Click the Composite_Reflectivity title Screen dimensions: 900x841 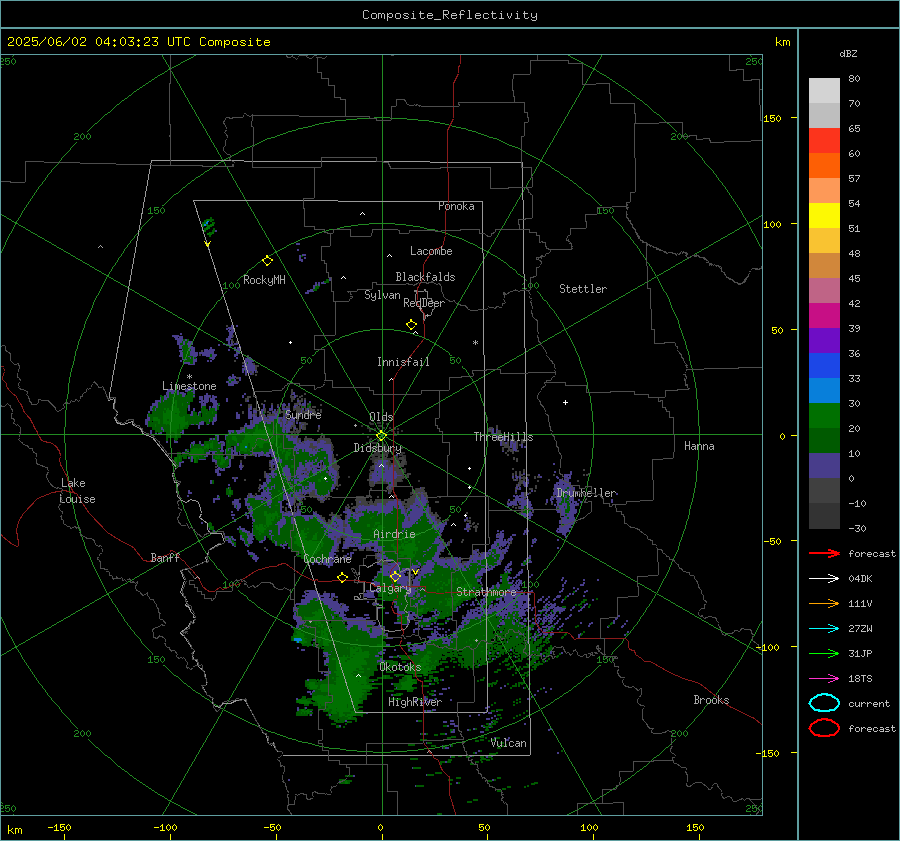[x=450, y=15]
